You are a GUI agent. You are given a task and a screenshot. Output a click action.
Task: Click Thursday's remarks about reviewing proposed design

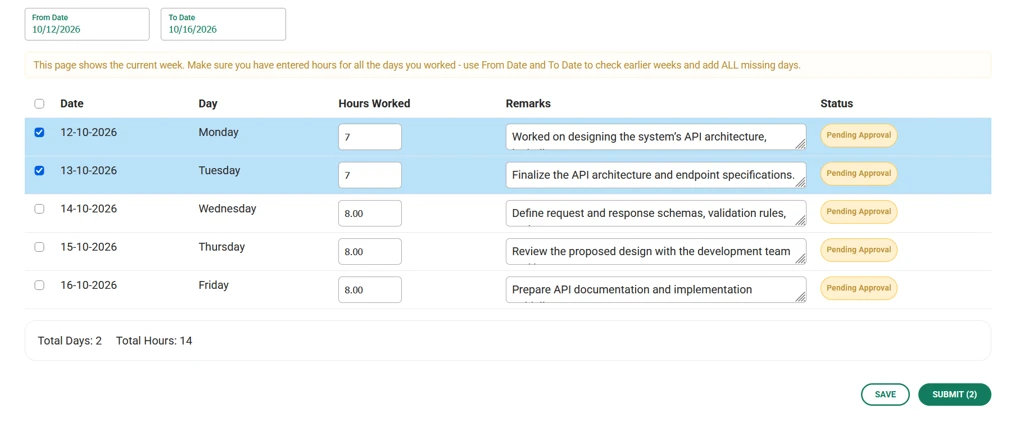tap(656, 252)
